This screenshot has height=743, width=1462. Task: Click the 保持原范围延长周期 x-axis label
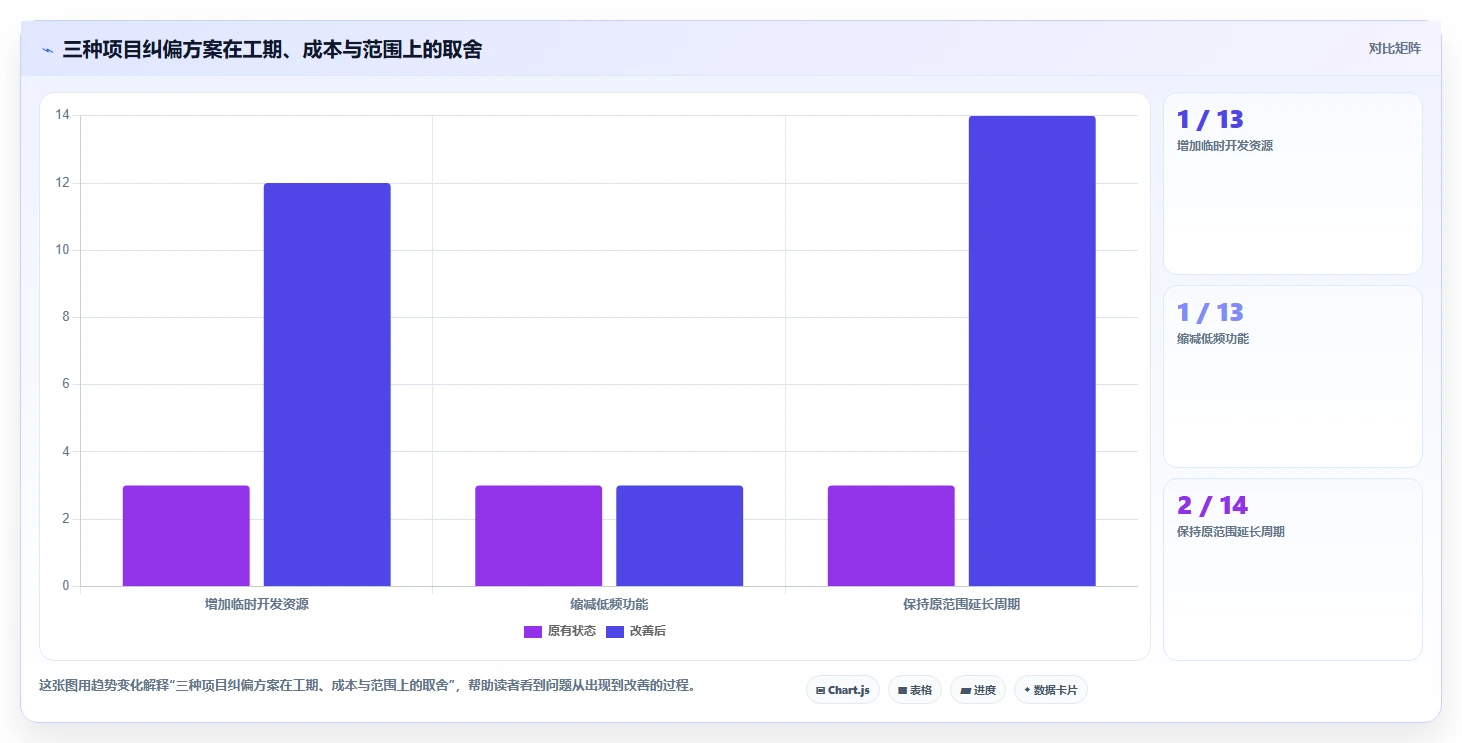962,604
